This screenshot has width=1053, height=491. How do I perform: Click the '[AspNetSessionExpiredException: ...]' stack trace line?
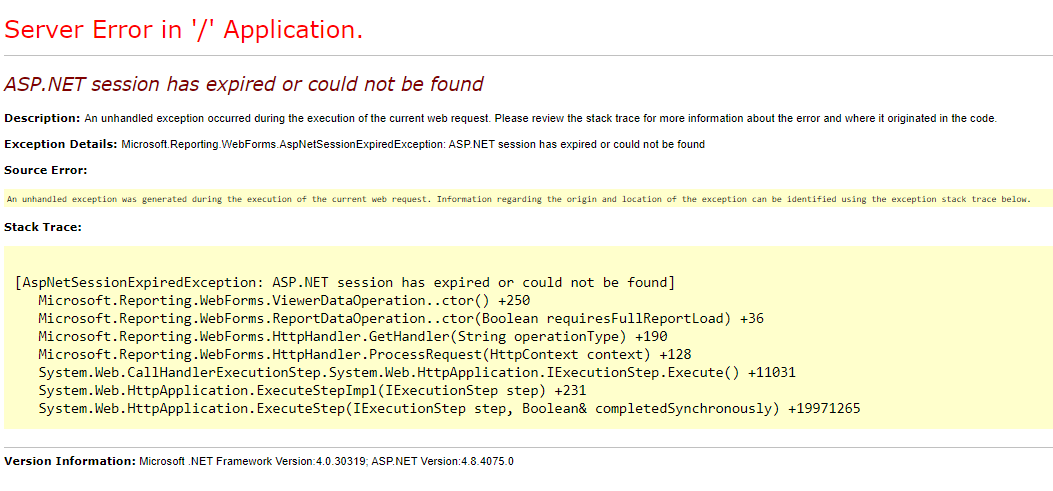[345, 282]
